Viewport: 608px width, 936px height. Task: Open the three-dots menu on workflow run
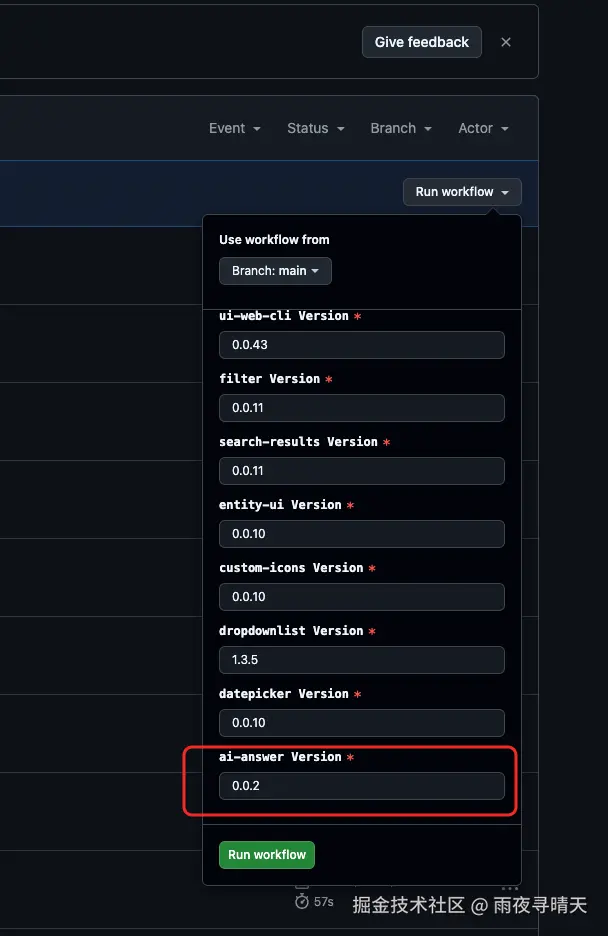(x=510, y=887)
